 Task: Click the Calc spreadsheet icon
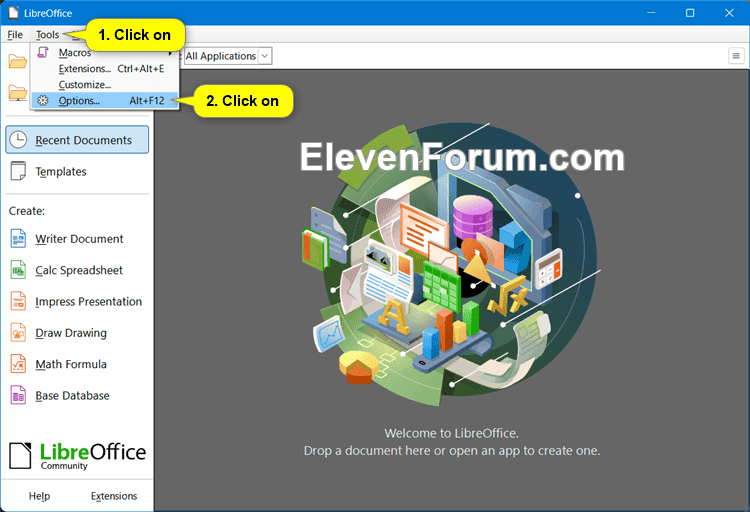[x=18, y=270]
